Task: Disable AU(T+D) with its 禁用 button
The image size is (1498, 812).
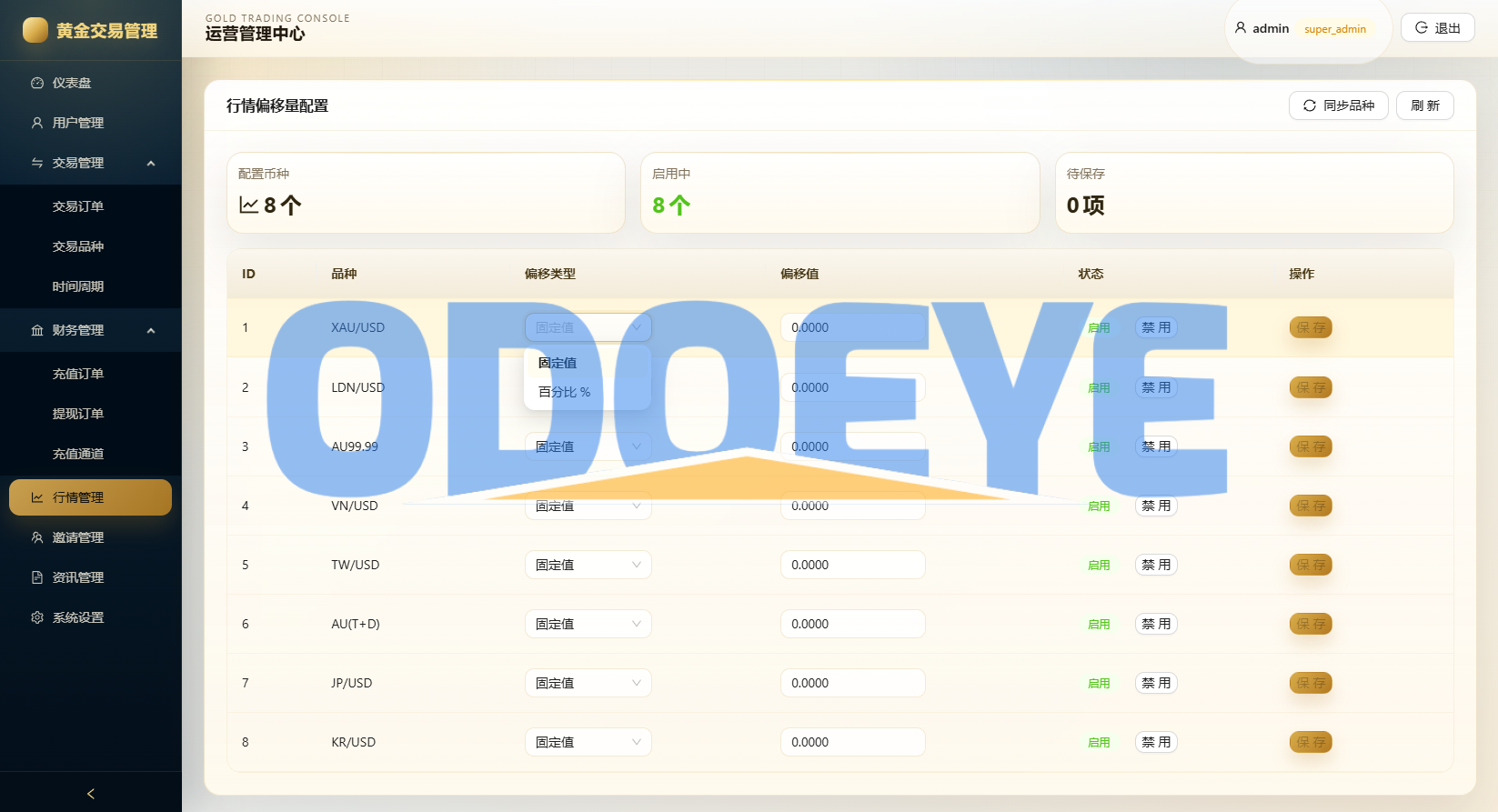Action: (1156, 624)
